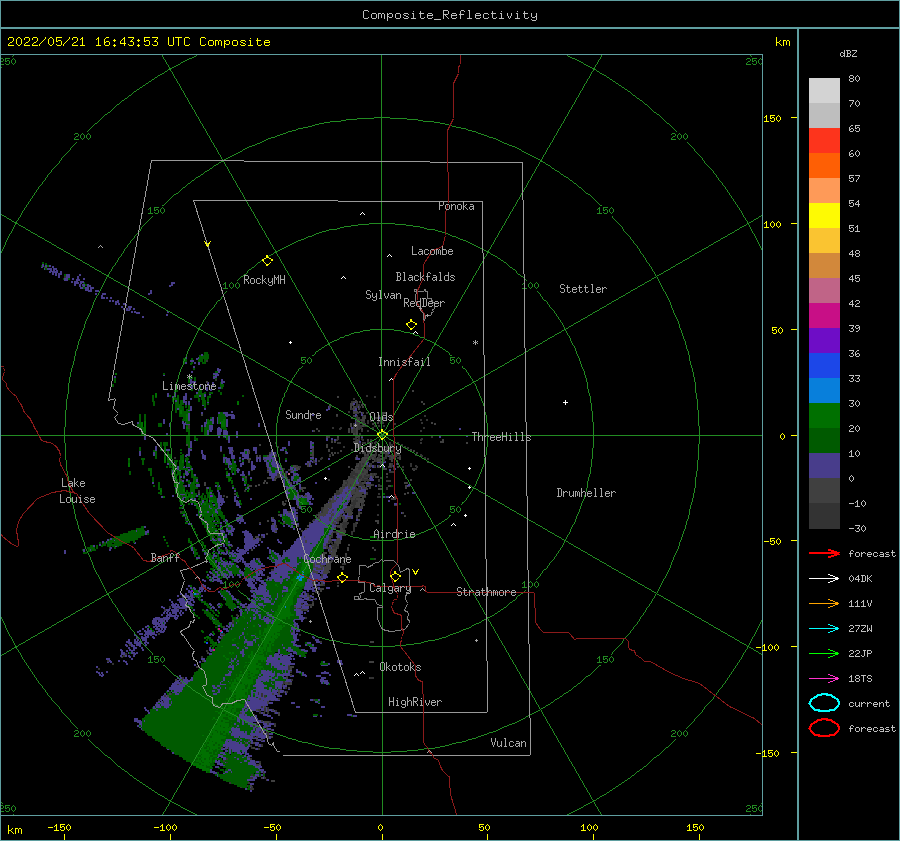Click the light gray 80 dBZ swatch
This screenshot has width=900, height=841.
(x=824, y=91)
